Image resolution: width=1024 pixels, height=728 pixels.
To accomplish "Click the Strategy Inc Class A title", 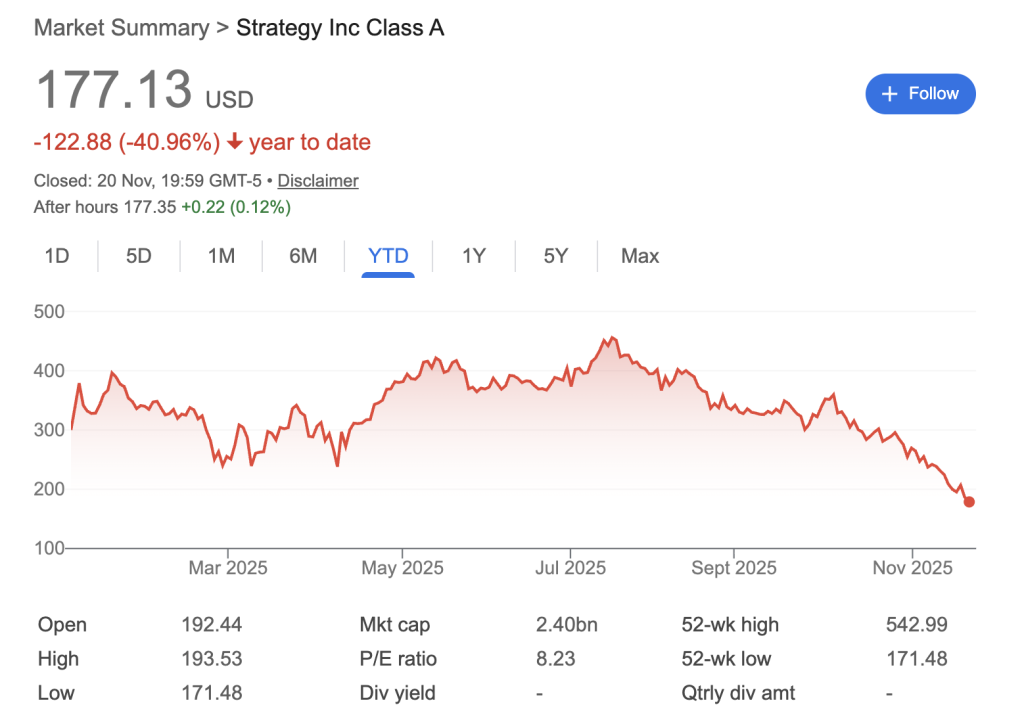I will (340, 28).
